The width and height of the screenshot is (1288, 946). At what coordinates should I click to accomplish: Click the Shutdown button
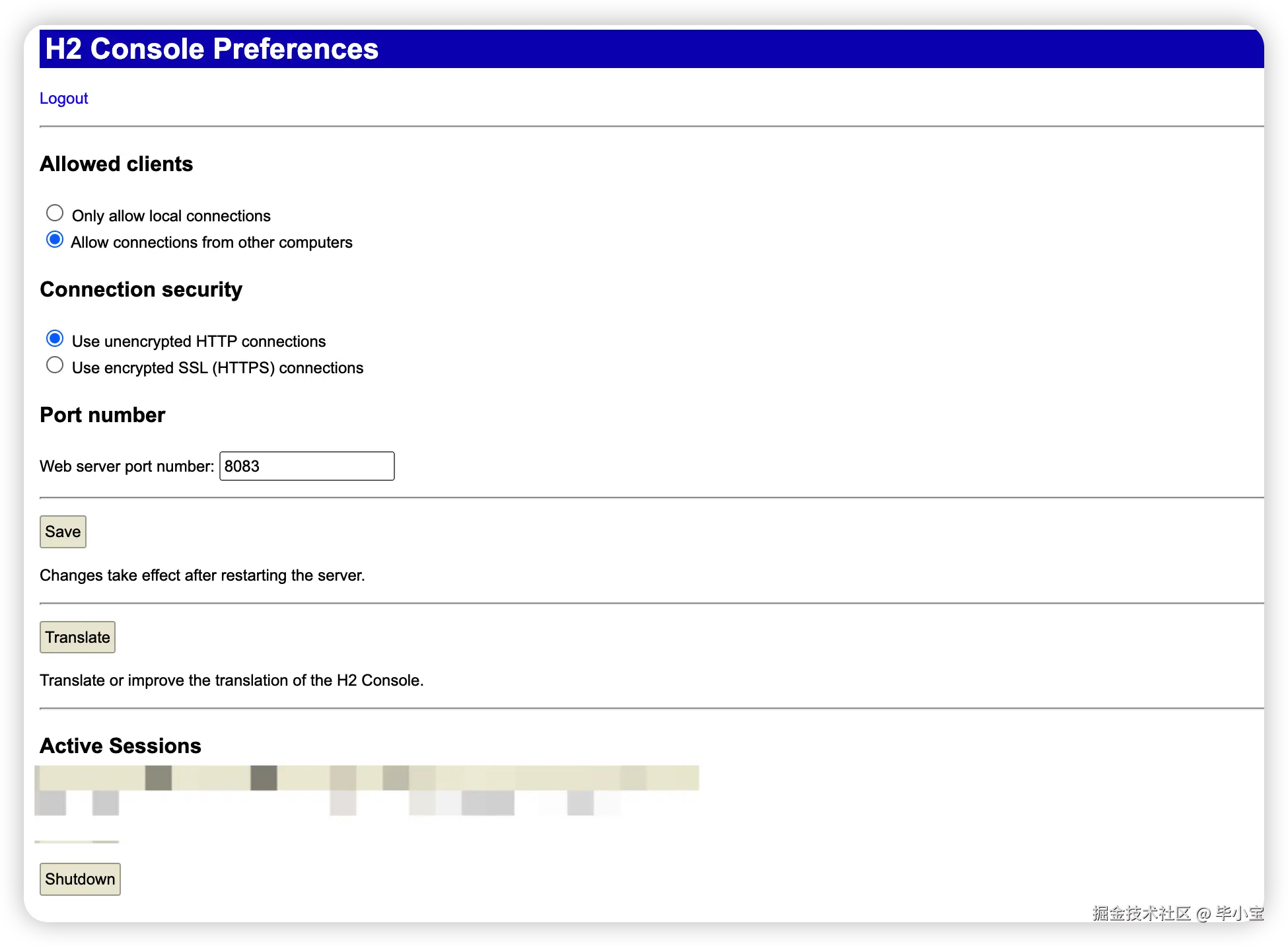[80, 879]
